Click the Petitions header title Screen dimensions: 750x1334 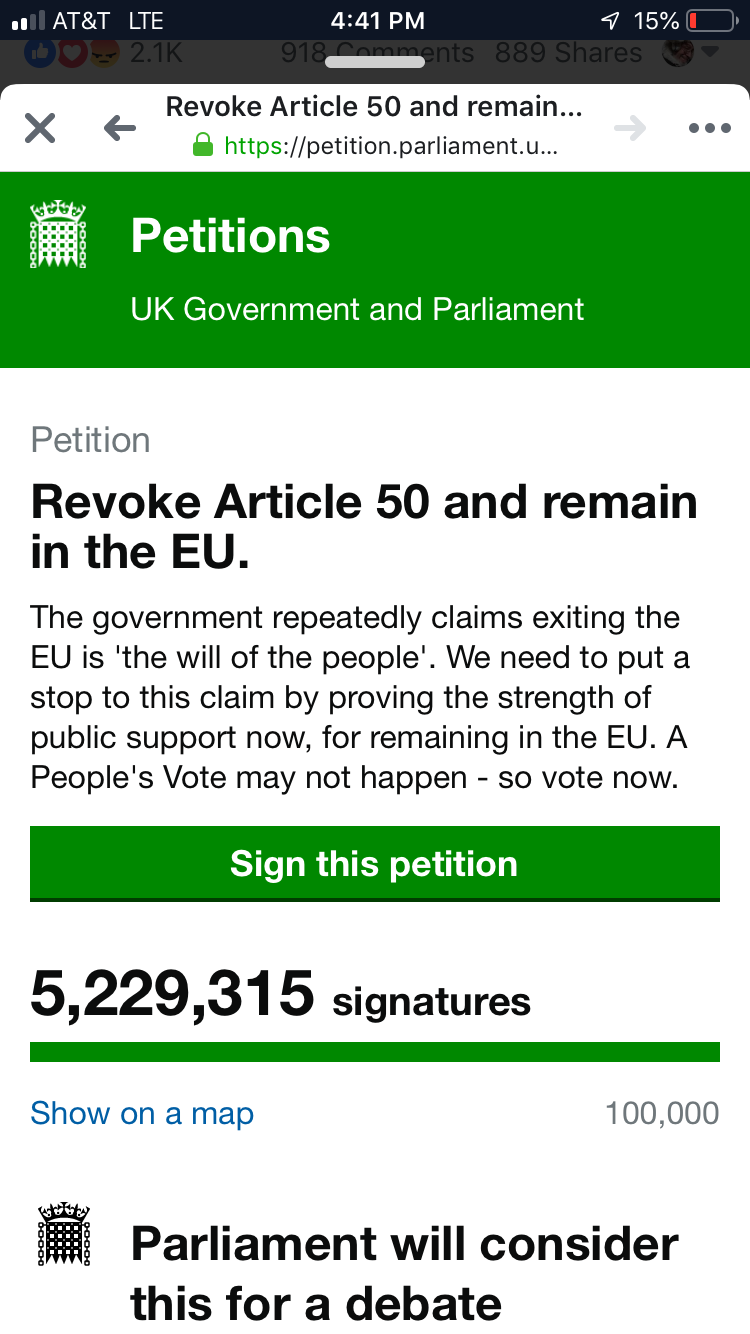(230, 236)
